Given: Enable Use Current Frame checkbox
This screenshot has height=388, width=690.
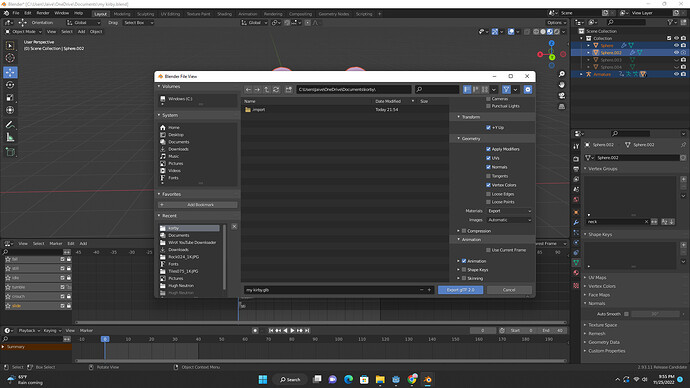Looking at the screenshot, I should click(x=488, y=250).
